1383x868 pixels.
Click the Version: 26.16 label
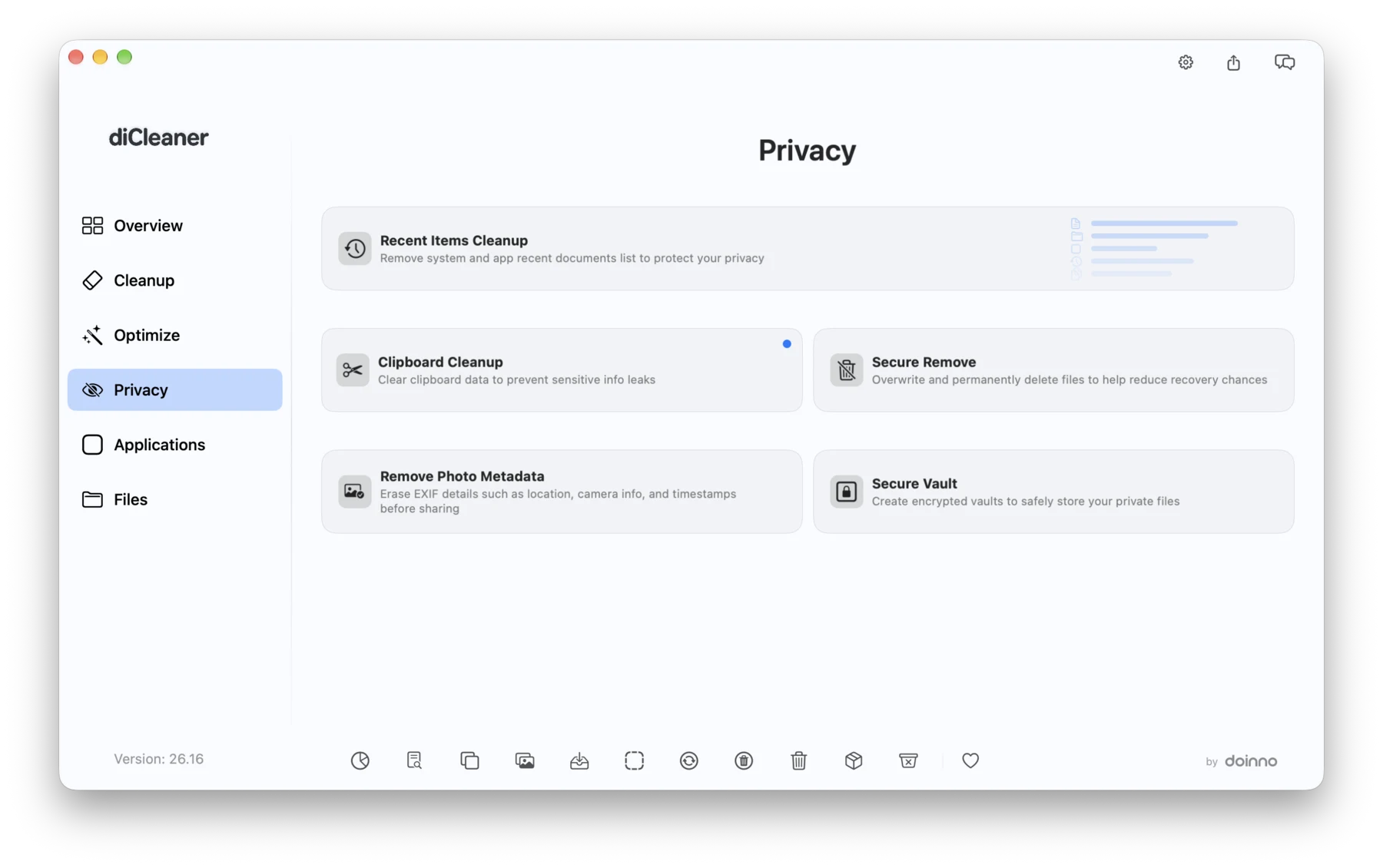[159, 759]
